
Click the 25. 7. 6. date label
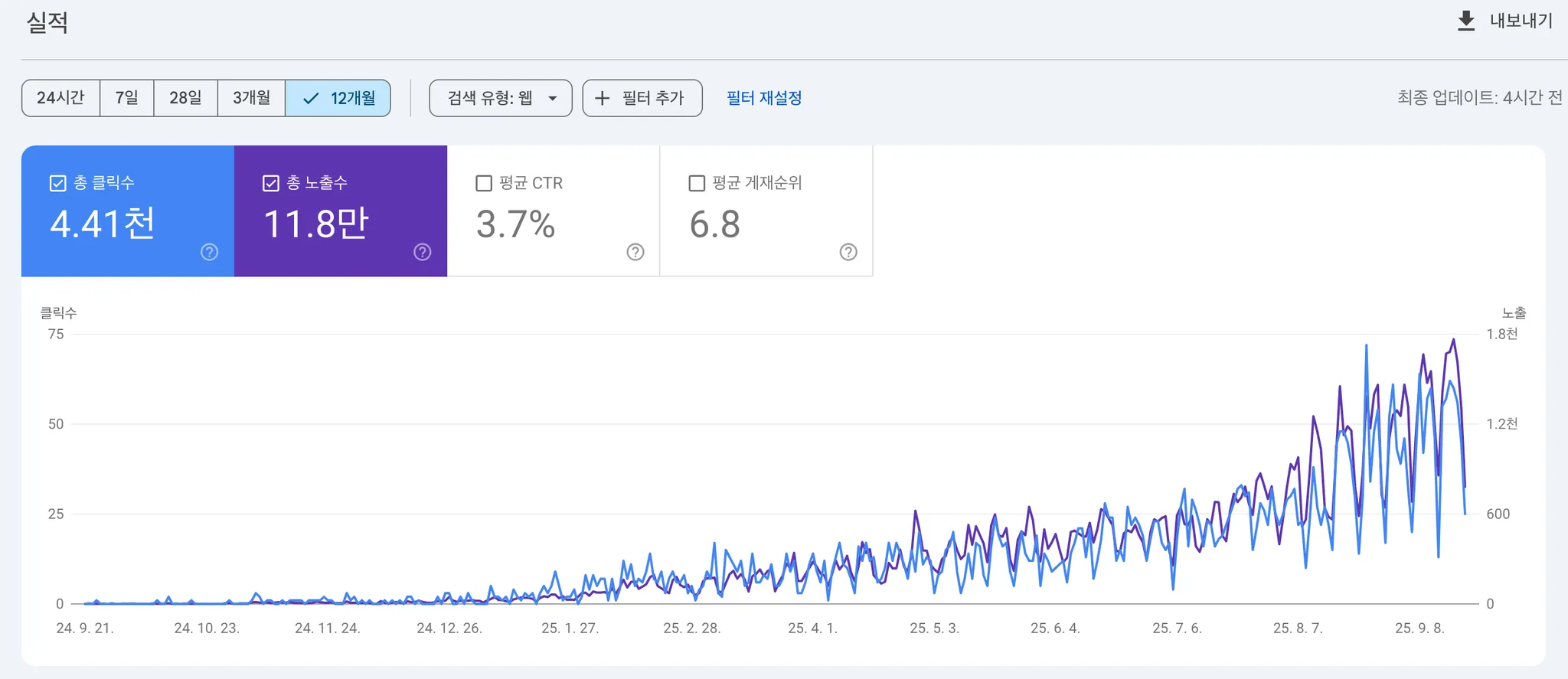click(1178, 628)
